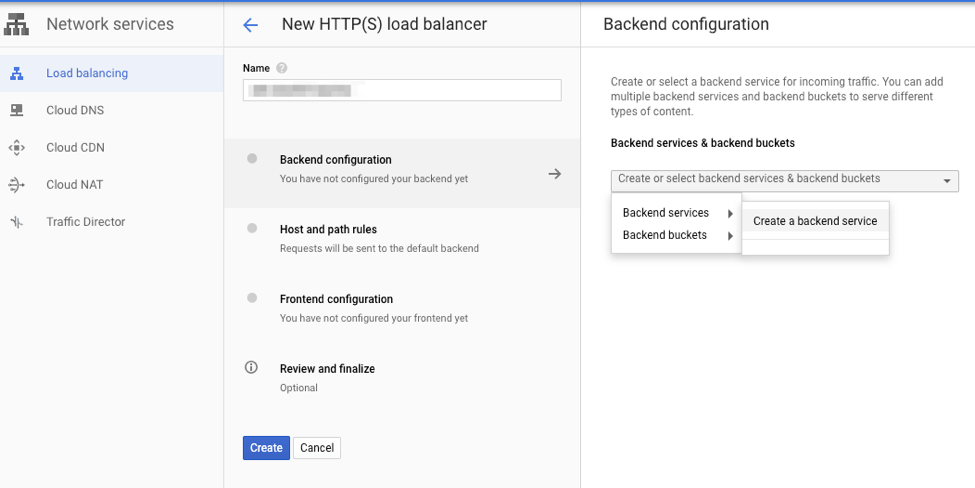Select Create a backend service option
The height and width of the screenshot is (488, 975).
click(815, 221)
